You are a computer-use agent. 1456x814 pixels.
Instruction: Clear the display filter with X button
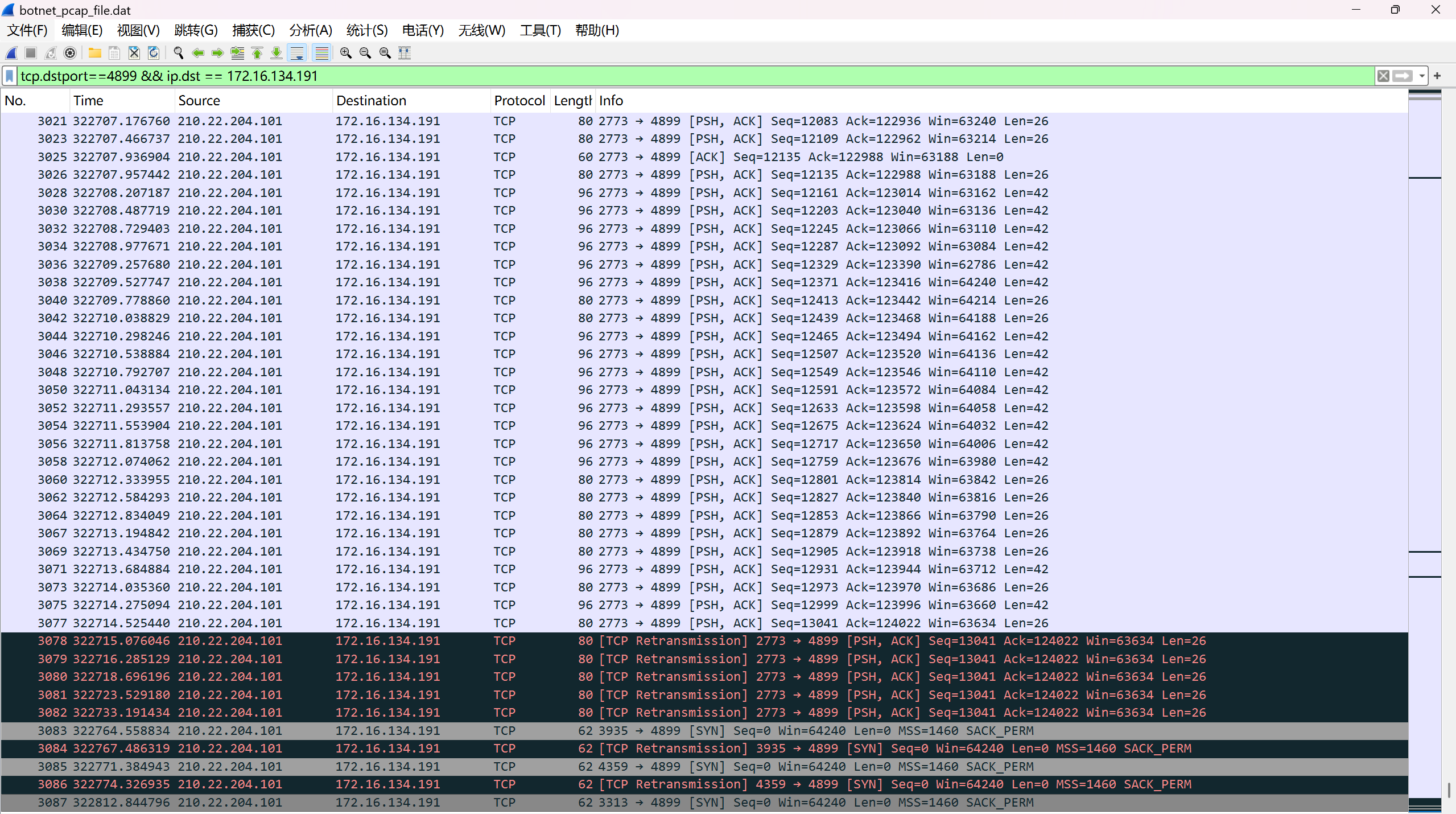coord(1383,76)
